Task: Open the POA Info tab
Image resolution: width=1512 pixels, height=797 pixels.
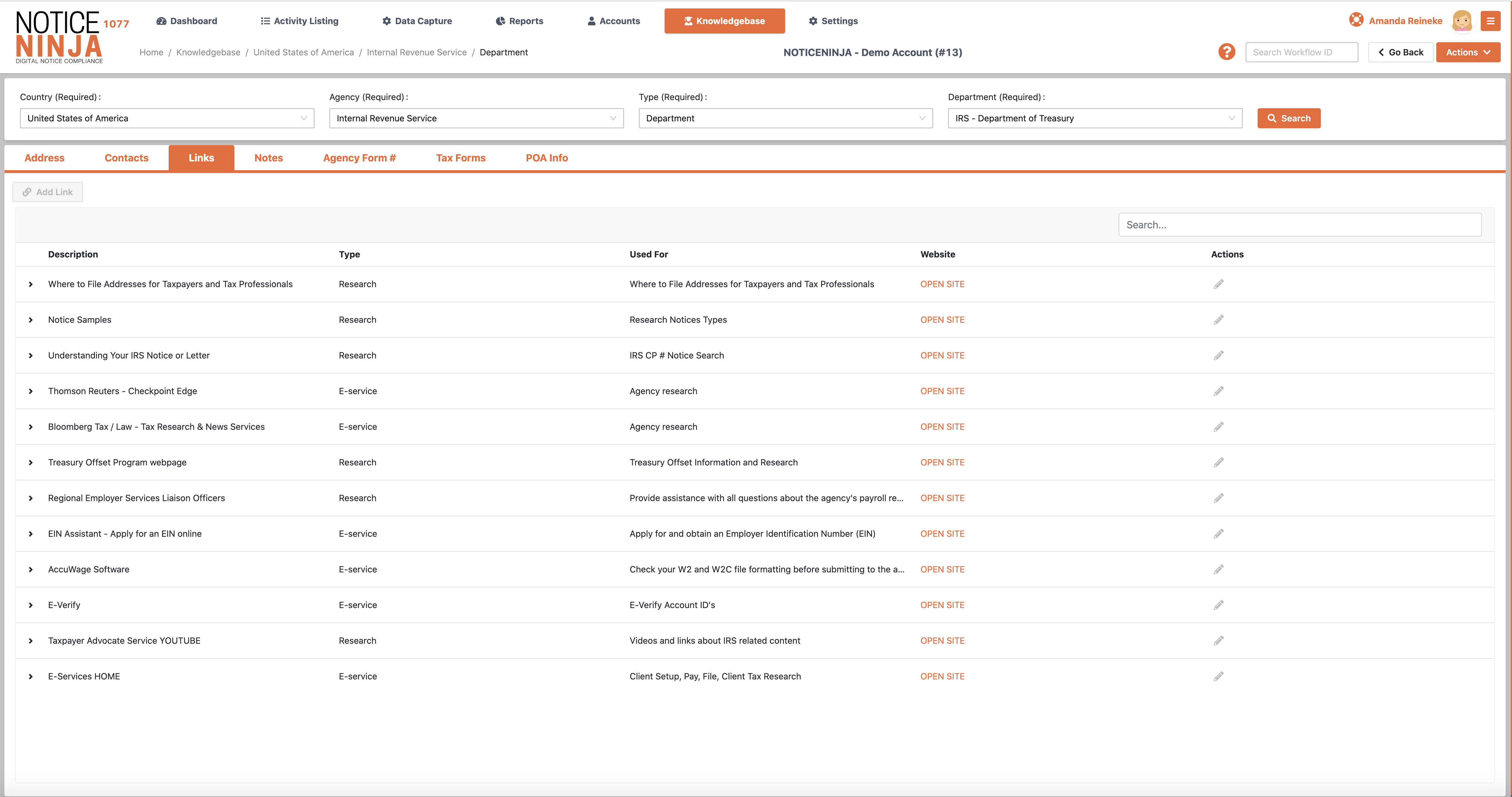Action: click(x=546, y=158)
